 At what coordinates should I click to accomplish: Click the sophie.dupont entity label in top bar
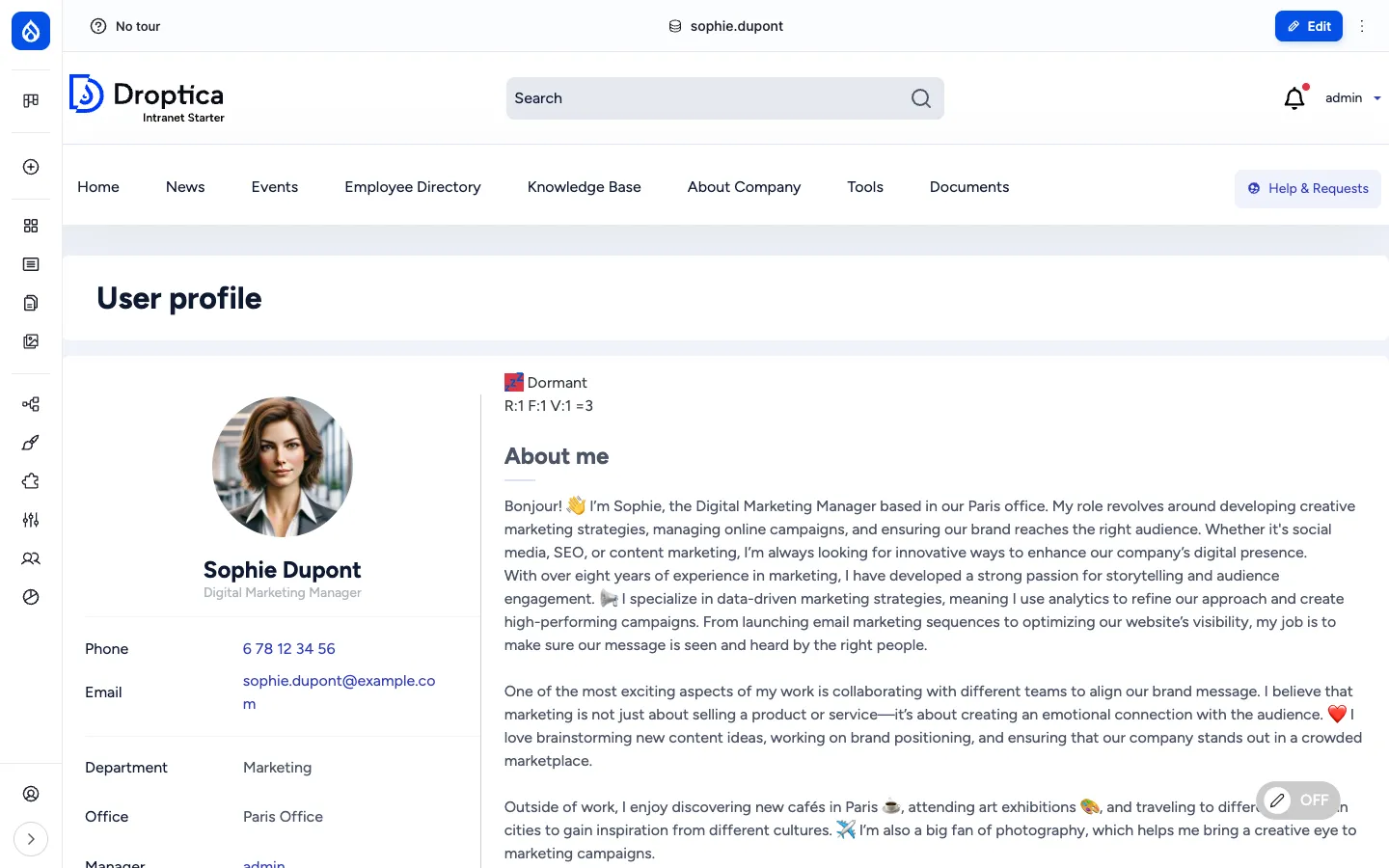click(725, 26)
